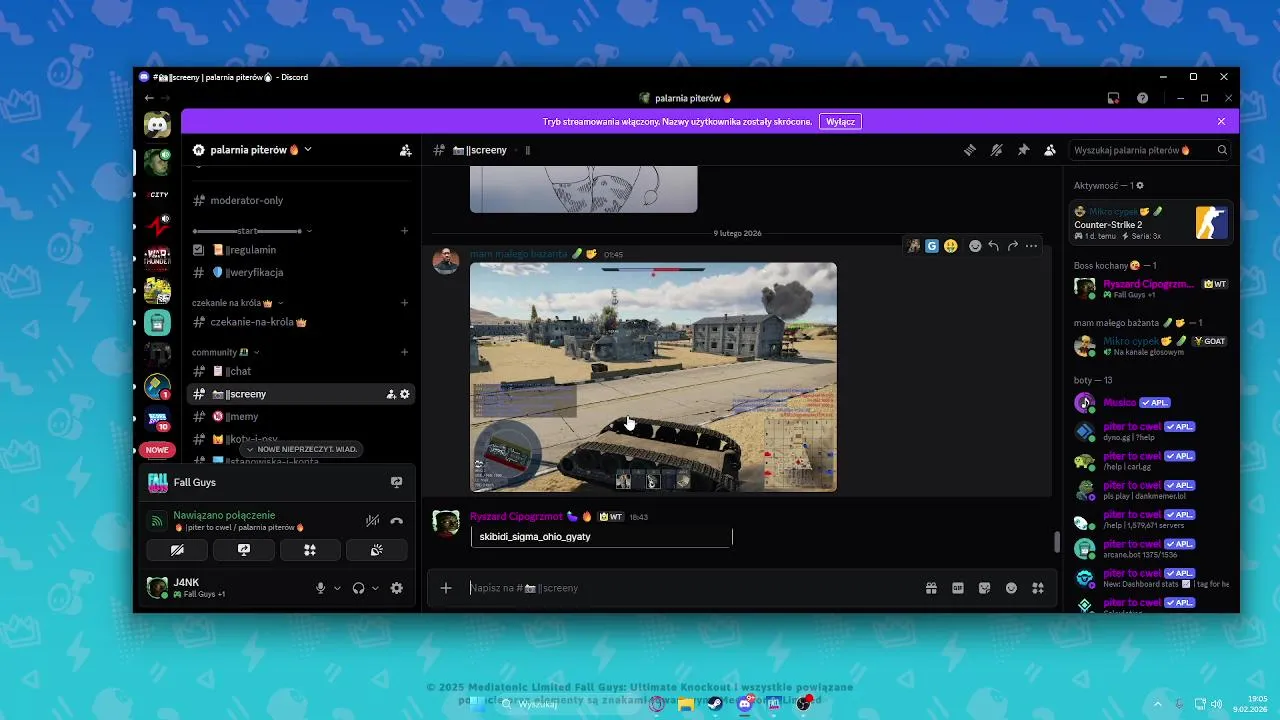
Task: Dismiss the streamer mode banner
Action: 1221,121
